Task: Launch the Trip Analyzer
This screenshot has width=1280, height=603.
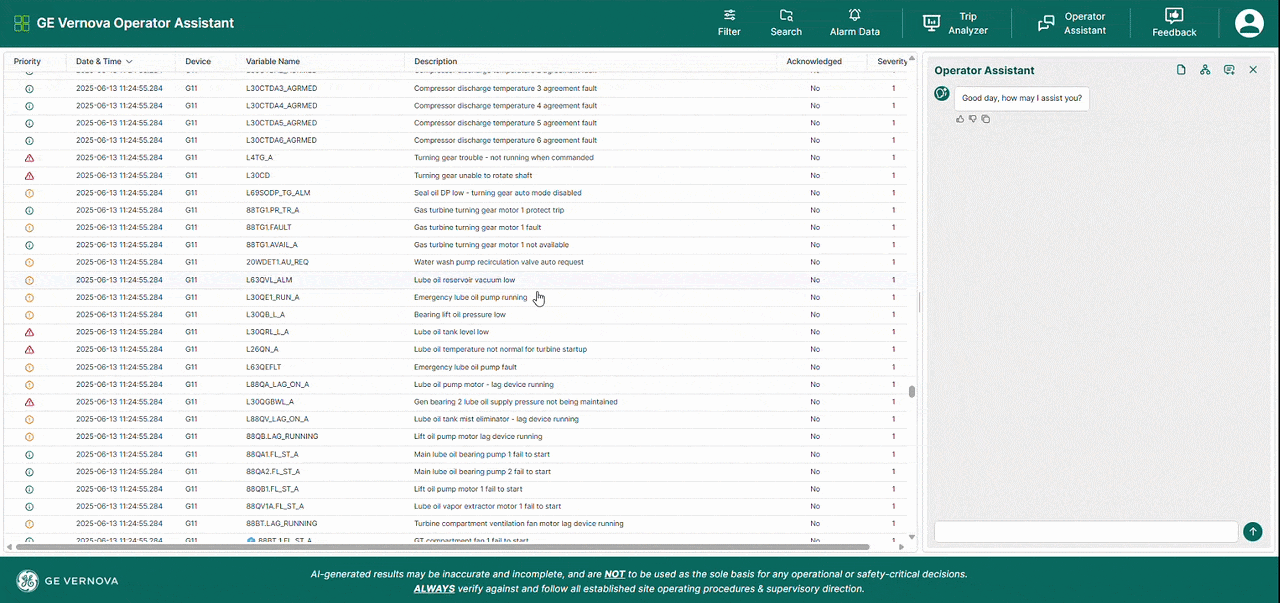Action: pos(955,23)
